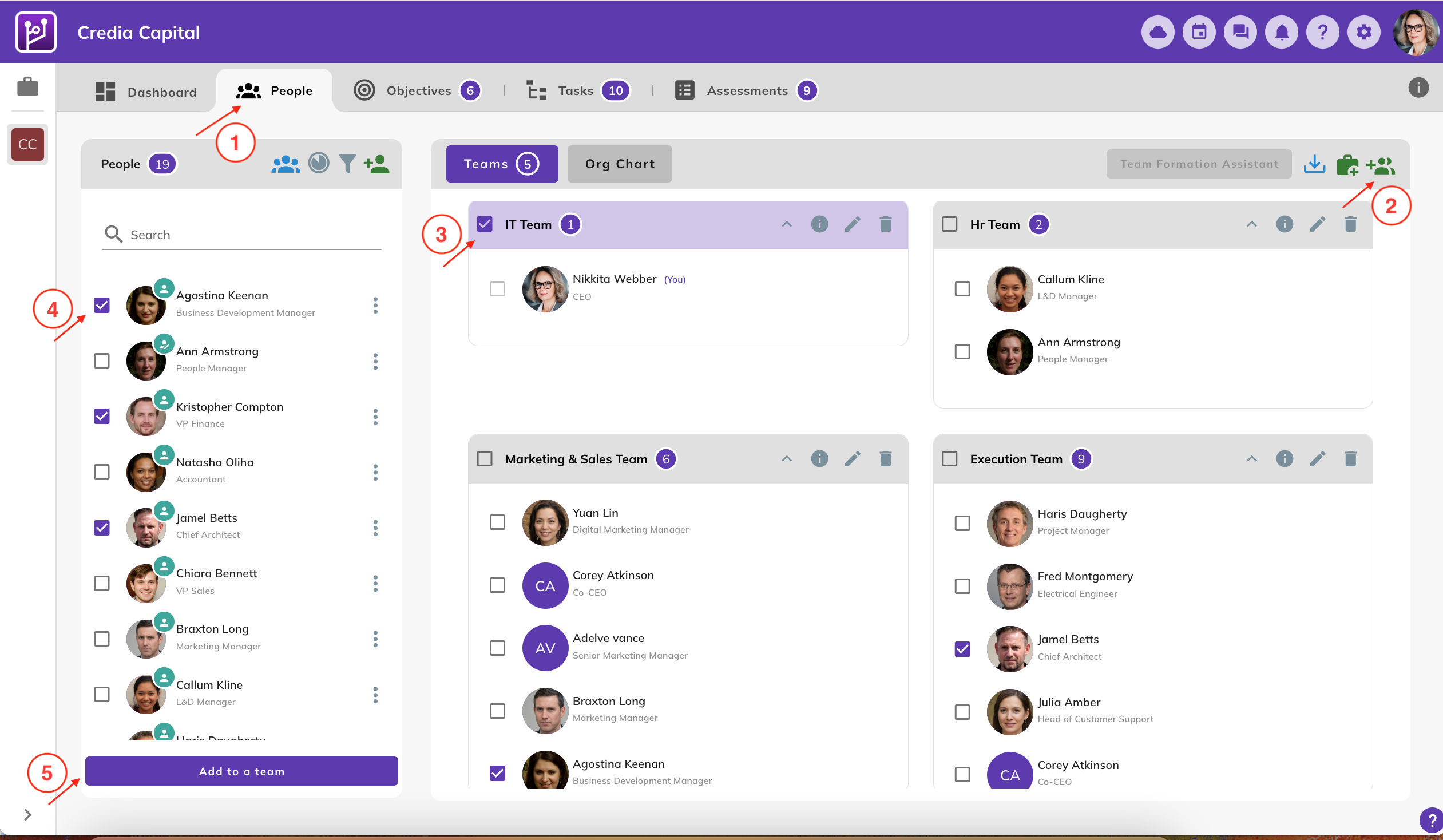
Task: Click the Team Formation Assistant button
Action: (1199, 164)
